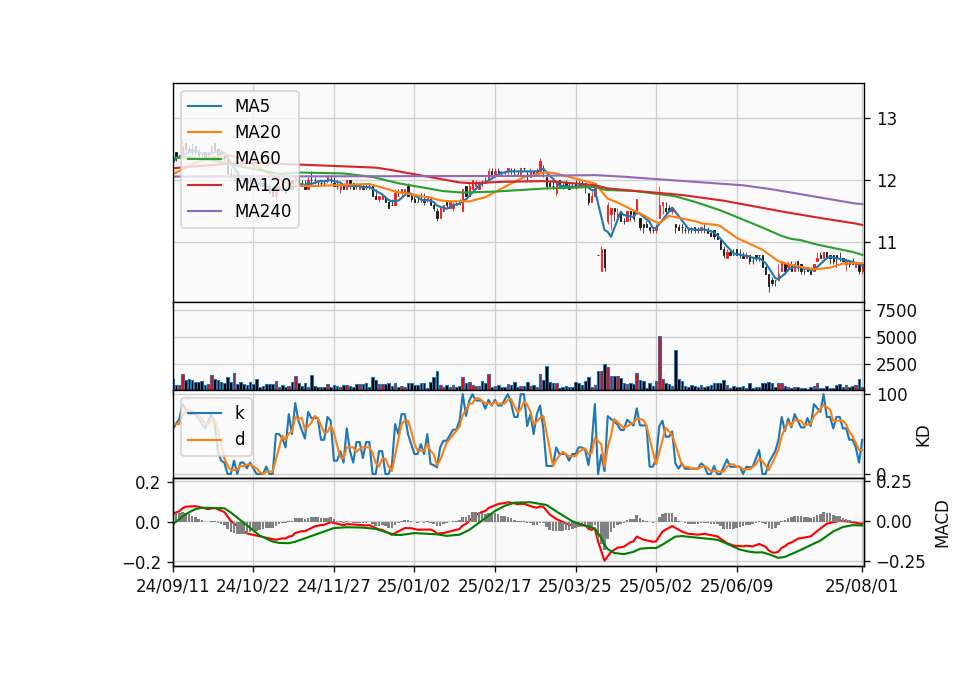
Task: Click the 25/08/01 date axis label
Action: [861, 586]
